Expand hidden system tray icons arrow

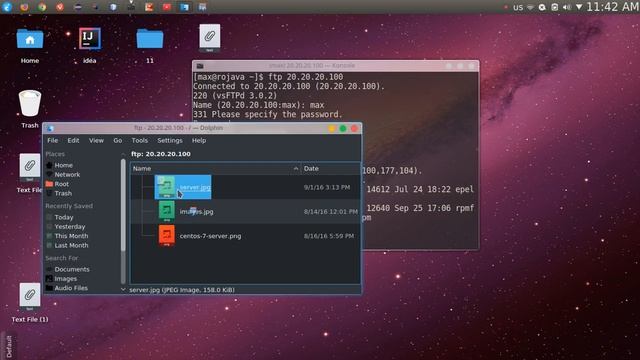579,7
